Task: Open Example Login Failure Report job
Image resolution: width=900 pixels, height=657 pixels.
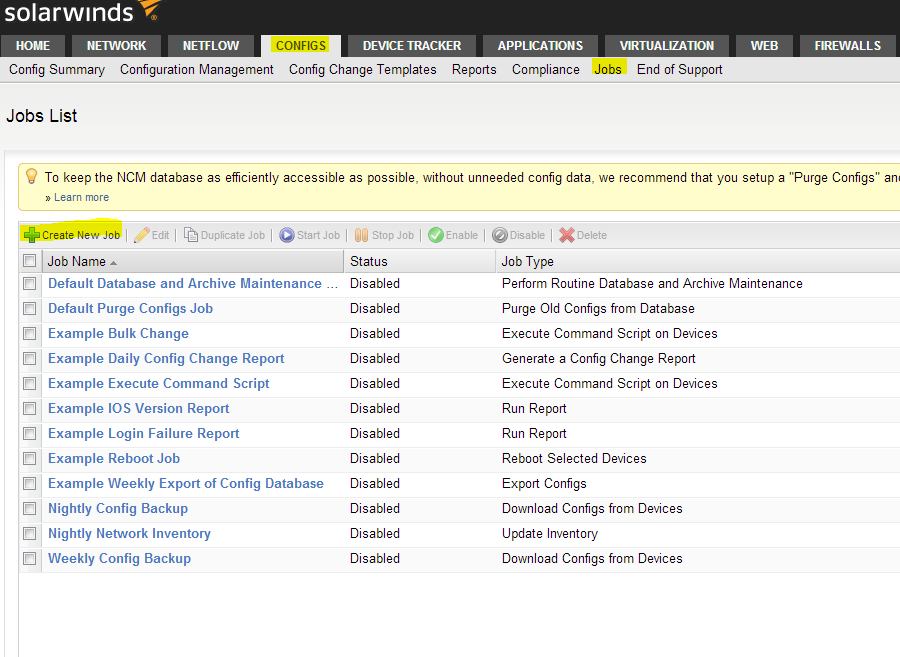Action: click(143, 434)
